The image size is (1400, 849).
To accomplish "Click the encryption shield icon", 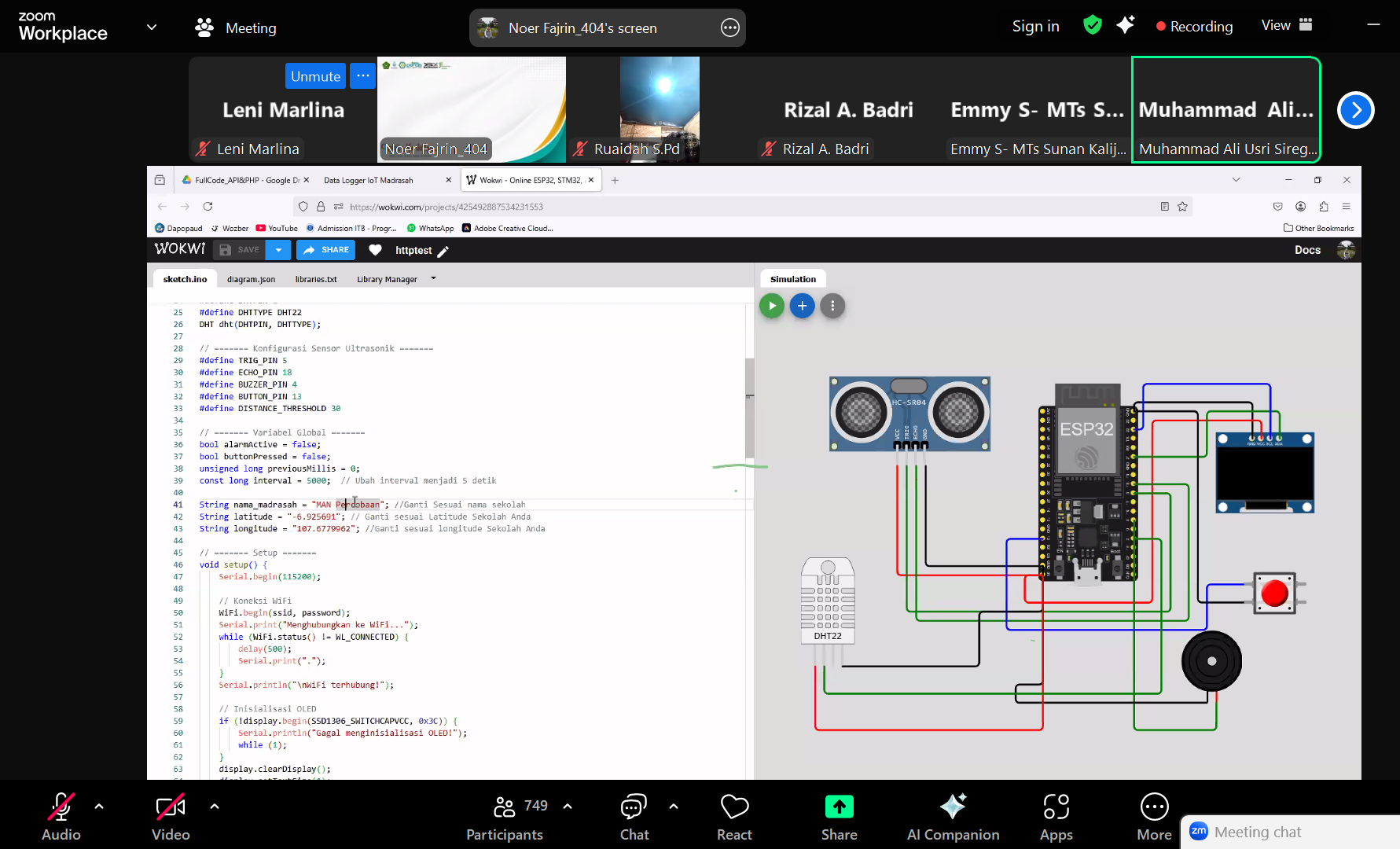I will tap(1092, 26).
